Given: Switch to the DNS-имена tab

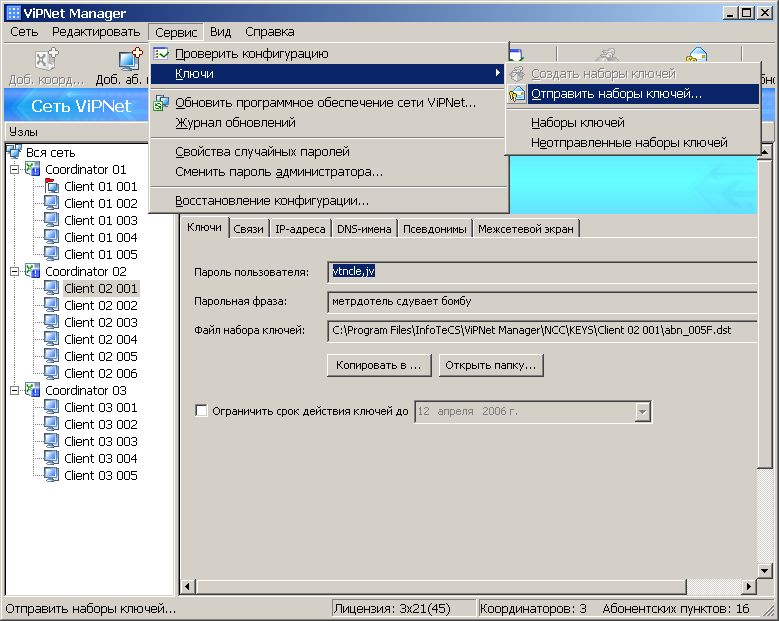Looking at the screenshot, I should [364, 229].
